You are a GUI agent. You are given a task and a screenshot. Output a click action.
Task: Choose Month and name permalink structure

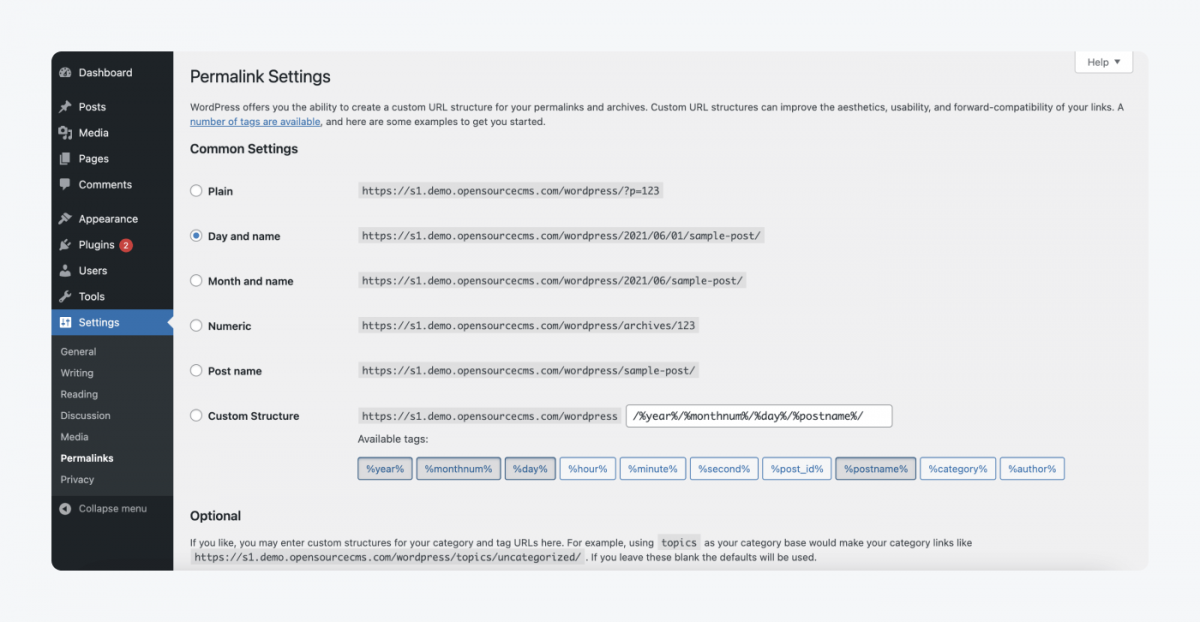[x=196, y=281]
